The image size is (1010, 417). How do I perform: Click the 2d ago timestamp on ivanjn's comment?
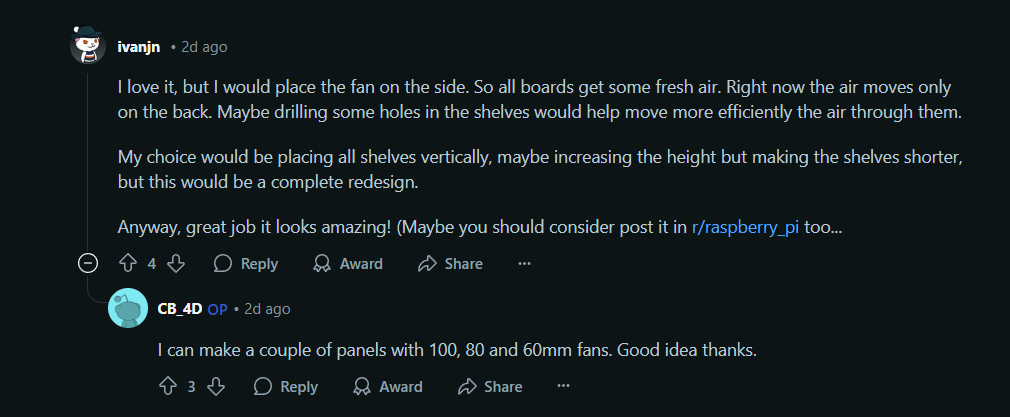tap(204, 47)
